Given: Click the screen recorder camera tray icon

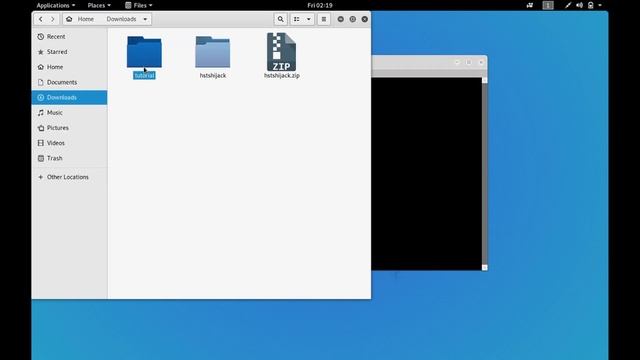Looking at the screenshot, I should [530, 5].
